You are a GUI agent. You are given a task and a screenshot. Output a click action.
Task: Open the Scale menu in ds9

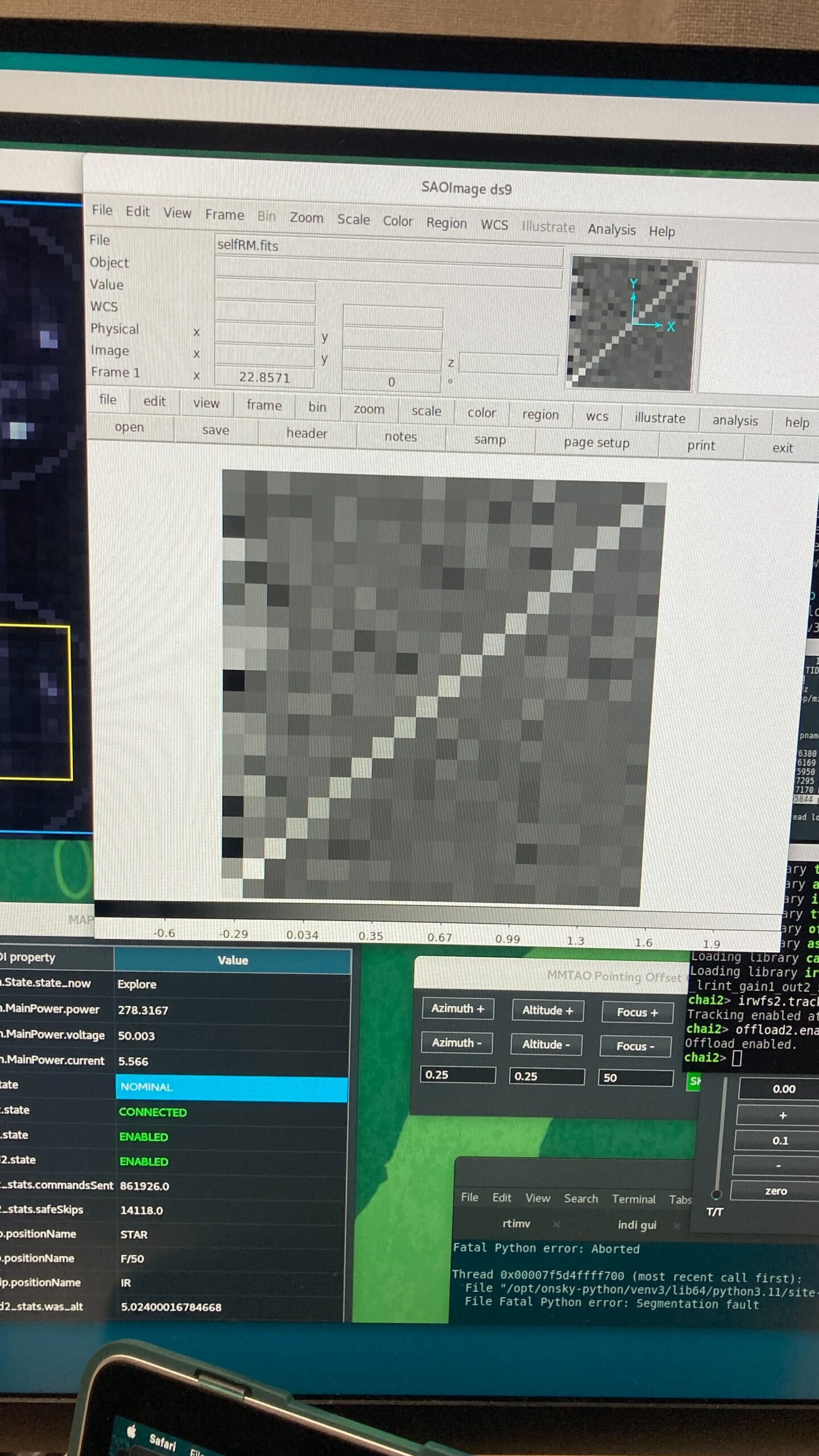coord(353,220)
